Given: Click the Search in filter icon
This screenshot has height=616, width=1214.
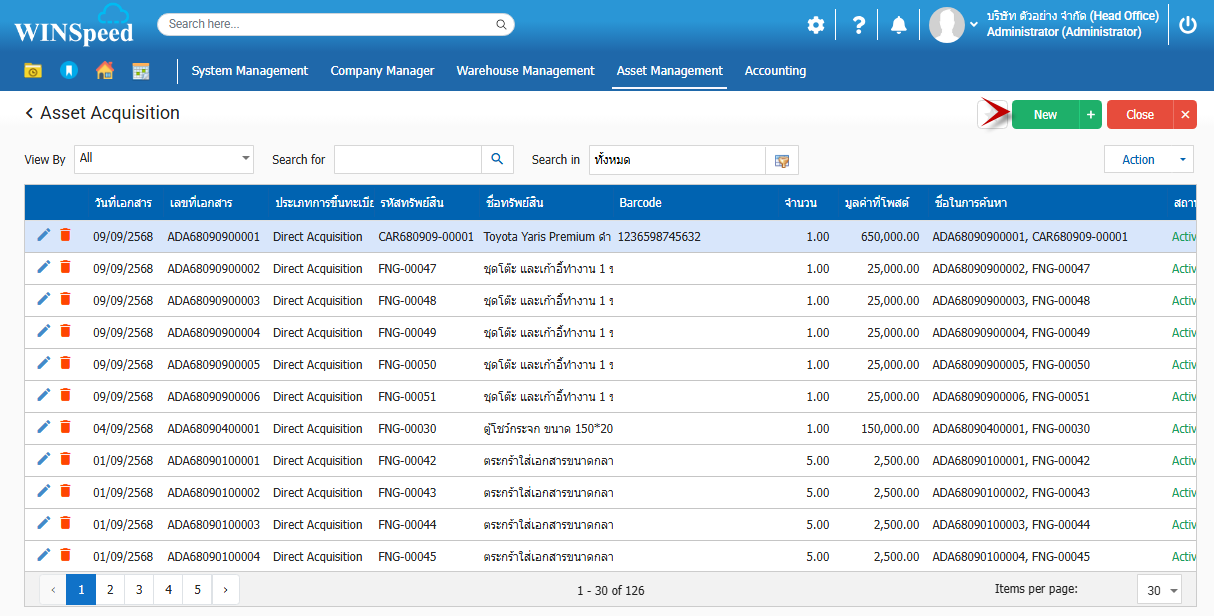Looking at the screenshot, I should point(782,160).
